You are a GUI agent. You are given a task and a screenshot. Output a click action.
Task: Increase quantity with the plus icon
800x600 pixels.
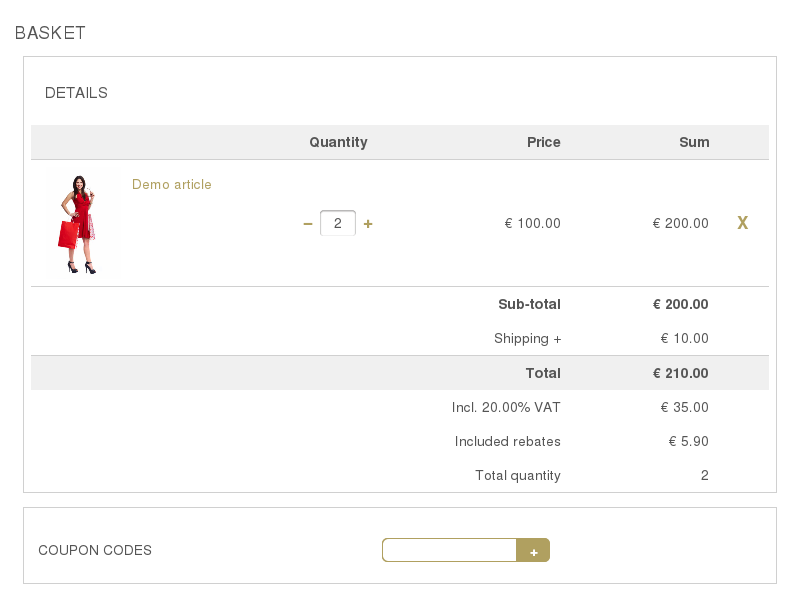tap(368, 223)
